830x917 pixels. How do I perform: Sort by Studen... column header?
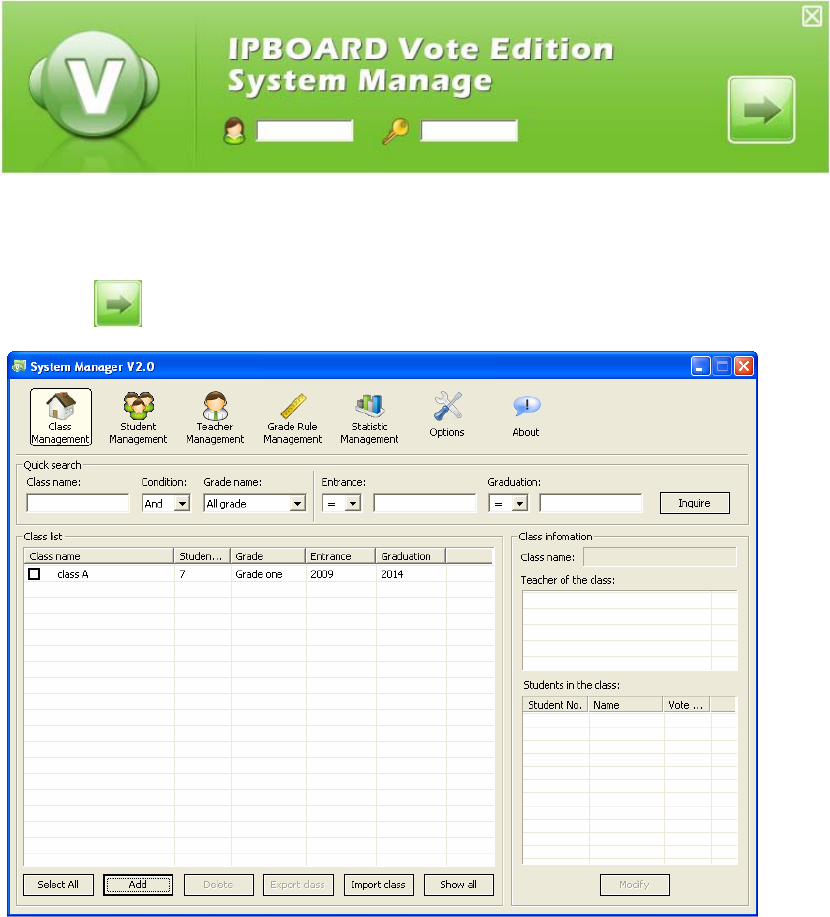(x=202, y=556)
